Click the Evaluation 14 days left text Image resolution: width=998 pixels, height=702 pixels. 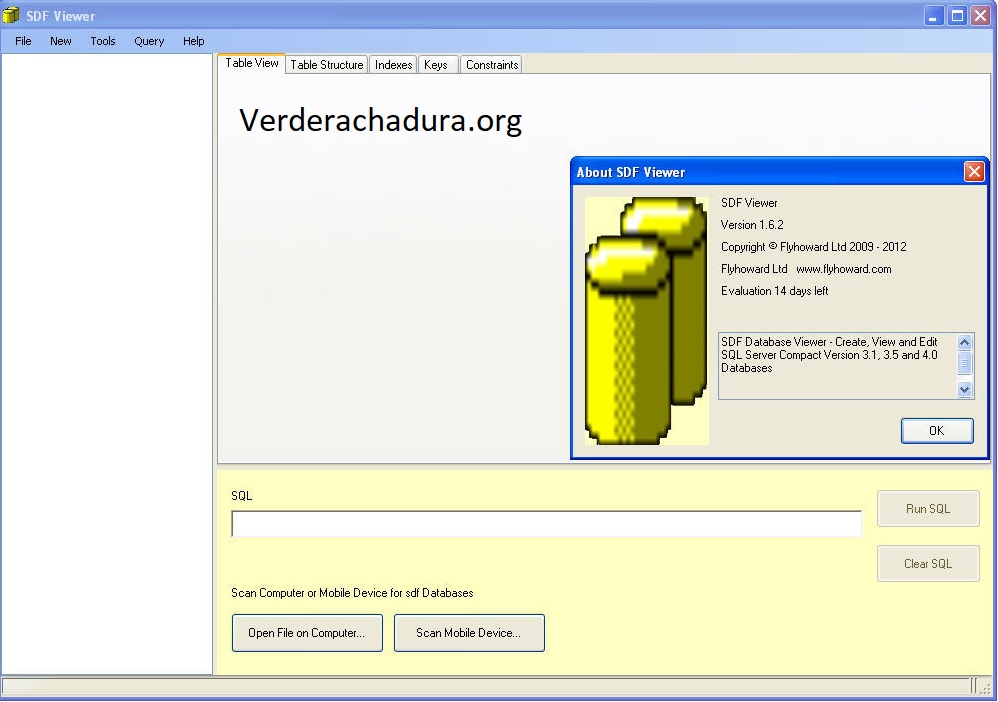pyautogui.click(x=774, y=291)
